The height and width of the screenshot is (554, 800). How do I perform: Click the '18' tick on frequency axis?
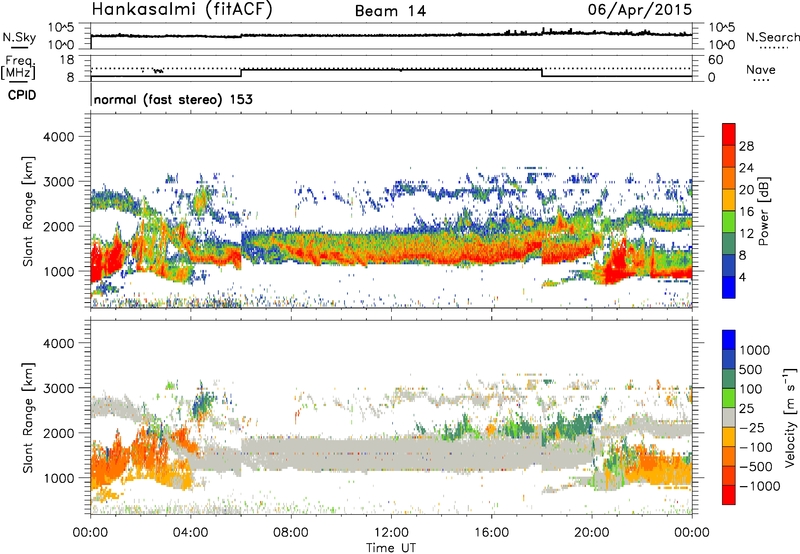coord(67,60)
